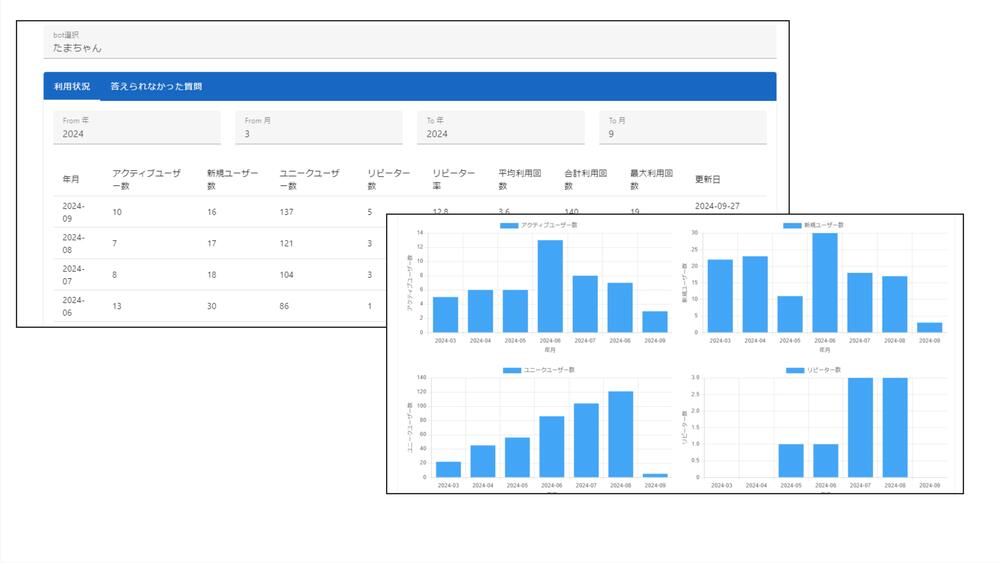Viewport: 1000px width, 563px height.
Task: Click the 2024-08 bar in unique users chart
Action: 621,434
